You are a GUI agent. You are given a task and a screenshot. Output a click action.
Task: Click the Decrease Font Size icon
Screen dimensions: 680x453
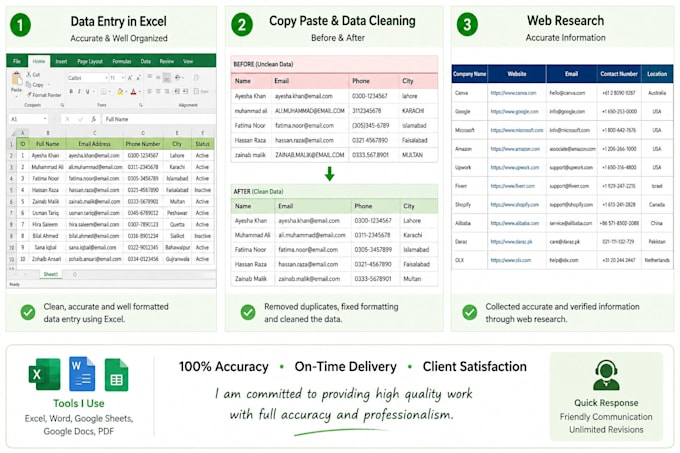139,78
